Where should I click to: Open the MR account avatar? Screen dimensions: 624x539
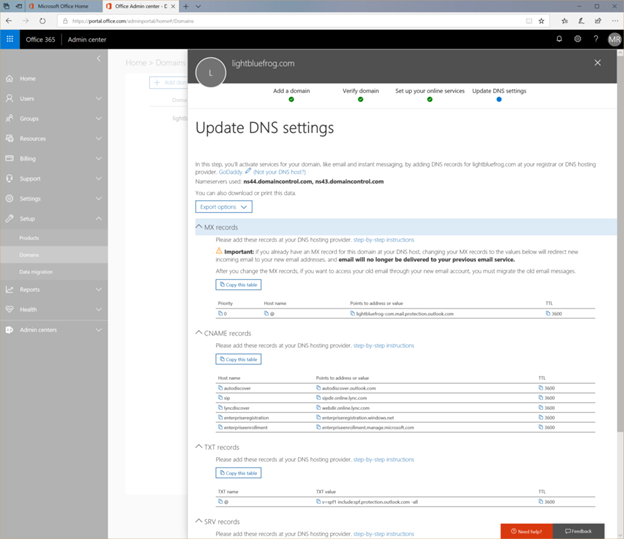point(614,39)
